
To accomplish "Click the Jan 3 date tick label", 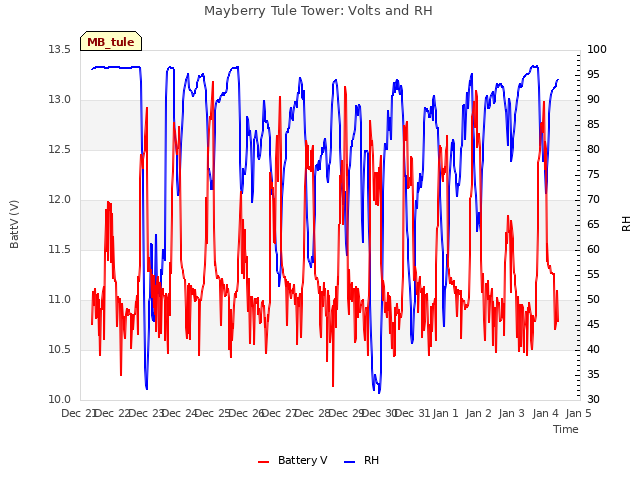I will (511, 413).
